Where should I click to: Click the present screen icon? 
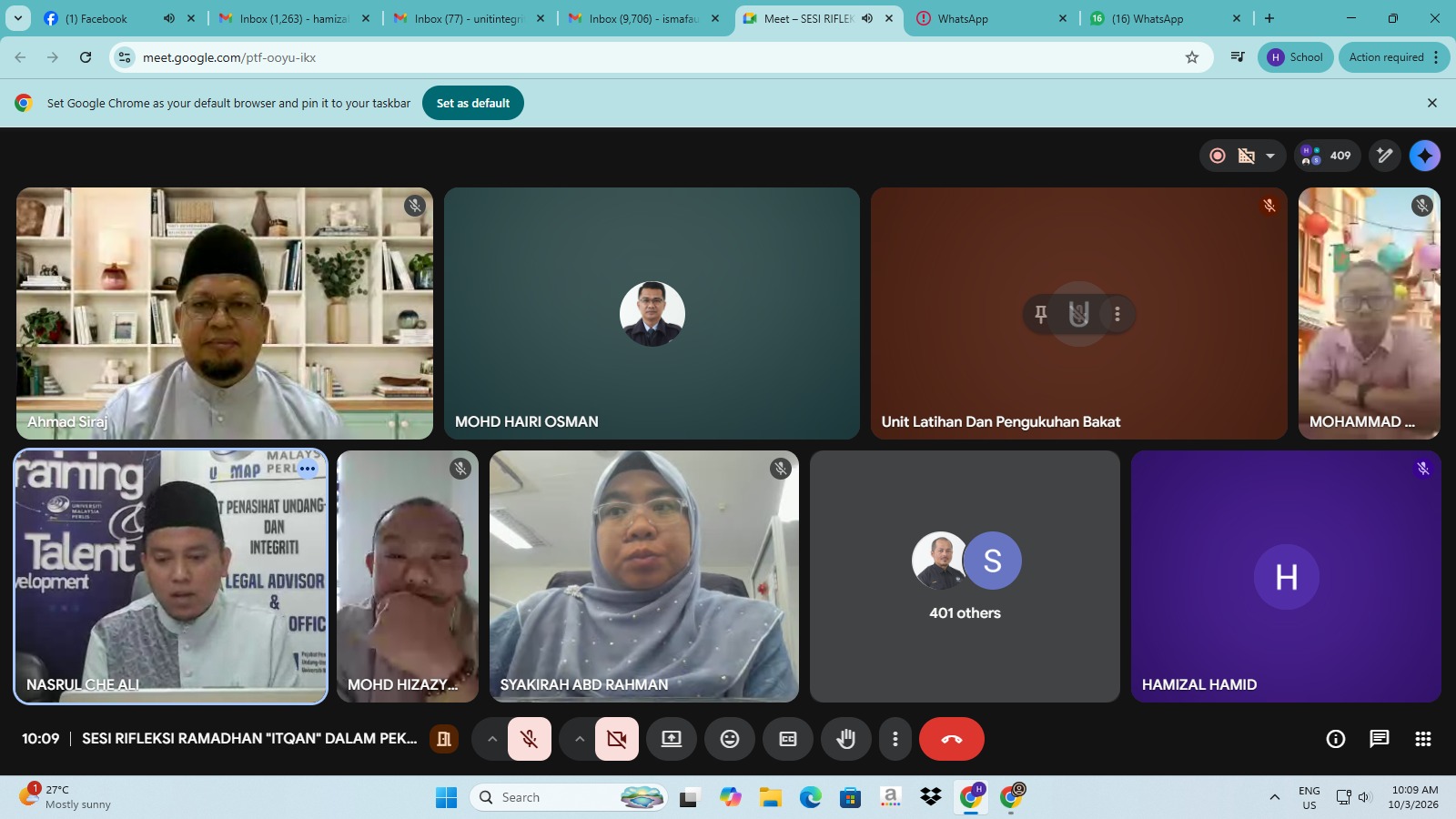[672, 739]
